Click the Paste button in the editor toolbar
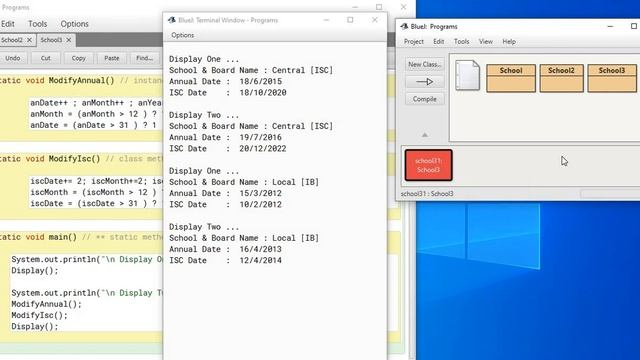This screenshot has height=360, width=640. pos(111,58)
